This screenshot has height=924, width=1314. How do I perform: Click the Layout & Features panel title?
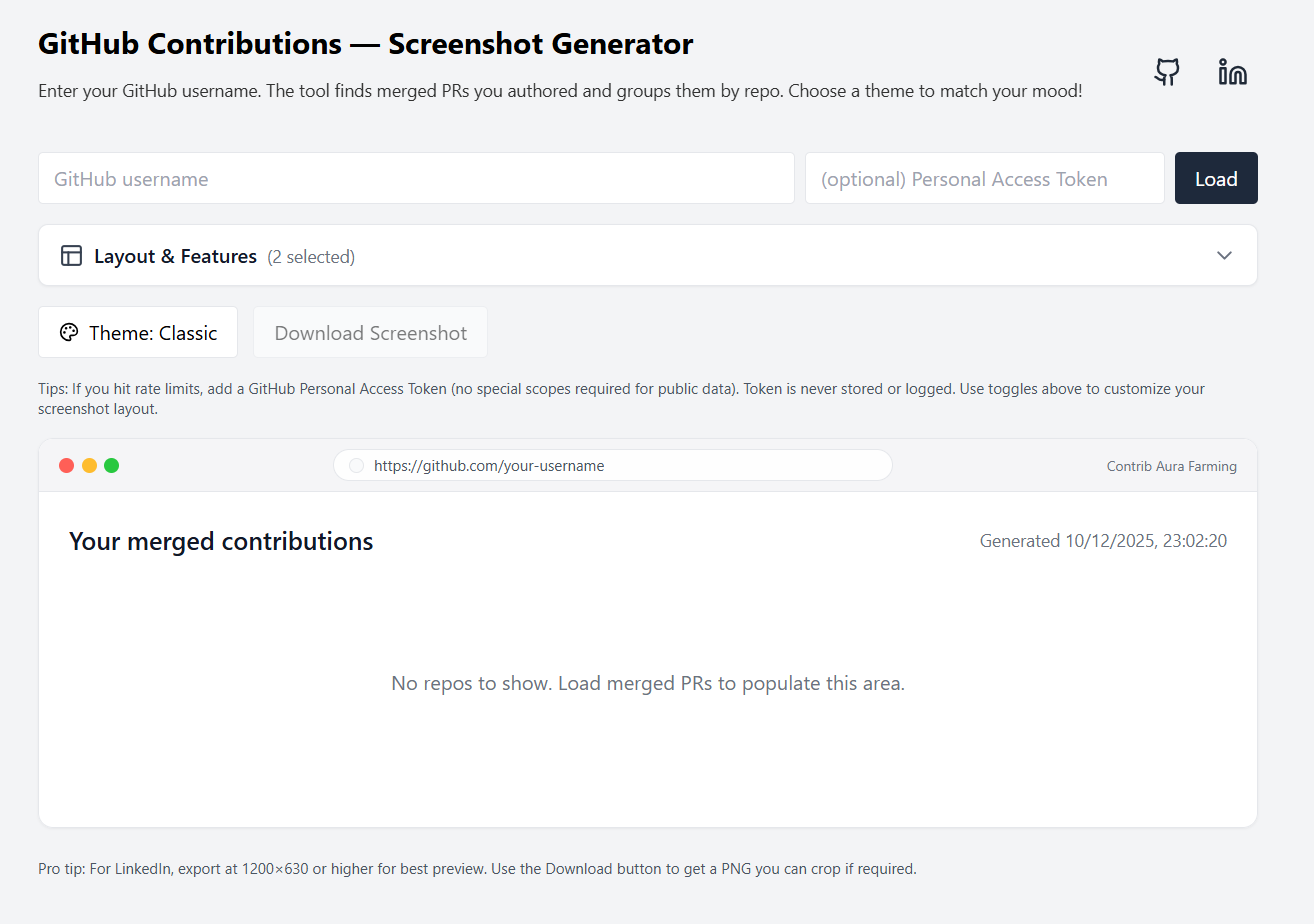click(175, 256)
